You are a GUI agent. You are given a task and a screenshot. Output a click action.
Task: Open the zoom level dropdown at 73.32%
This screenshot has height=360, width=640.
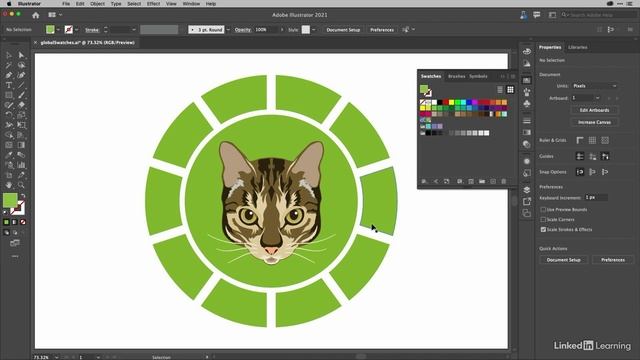tap(56, 357)
